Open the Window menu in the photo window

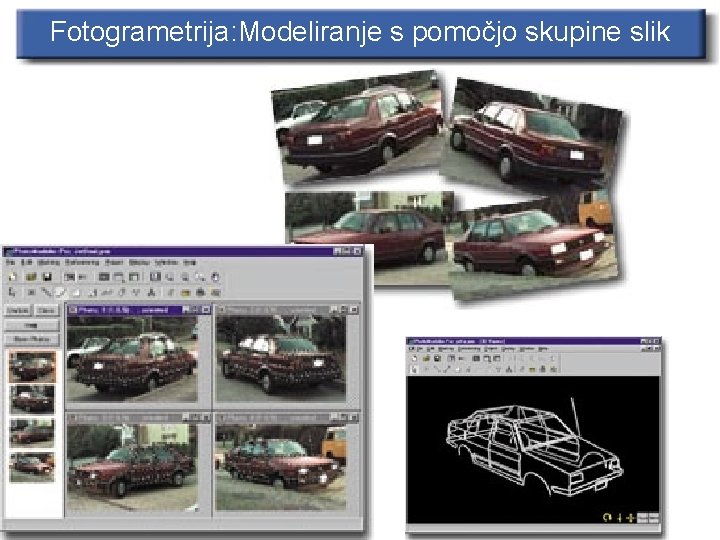tap(166, 263)
